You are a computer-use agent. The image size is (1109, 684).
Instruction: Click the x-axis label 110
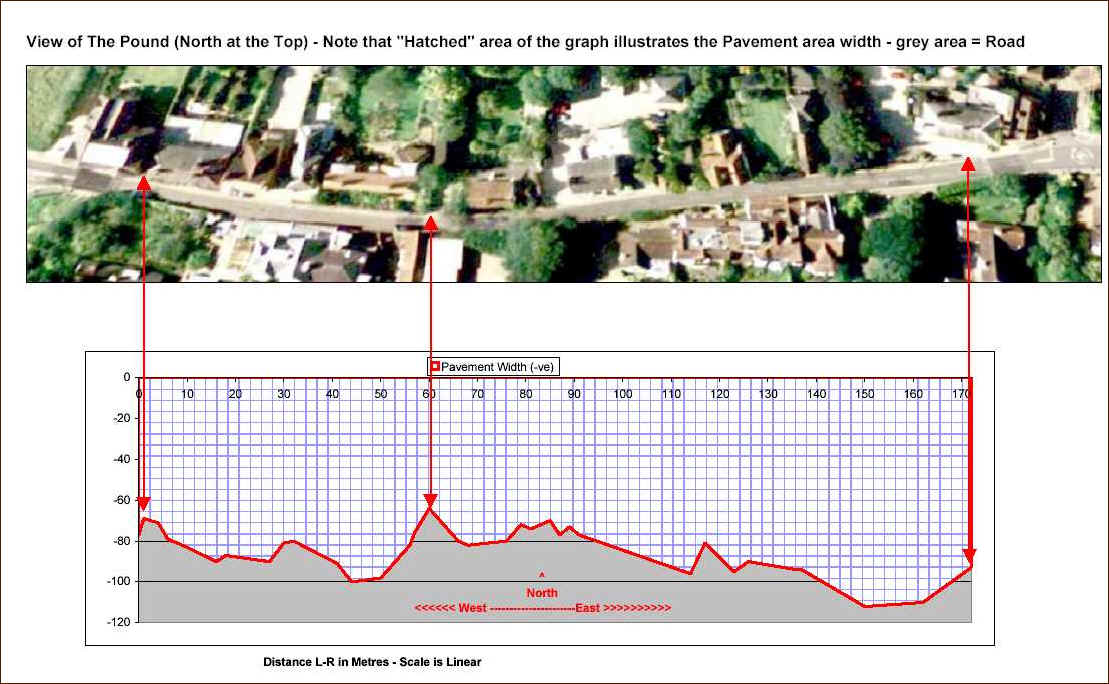671,394
